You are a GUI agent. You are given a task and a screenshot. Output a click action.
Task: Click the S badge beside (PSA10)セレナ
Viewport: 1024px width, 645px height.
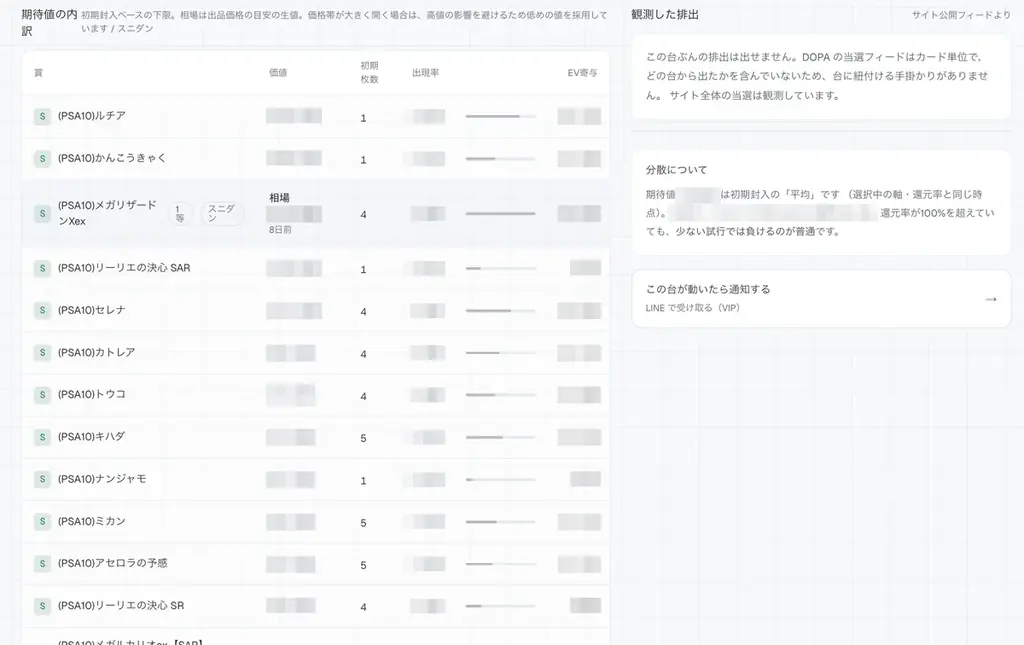[42, 311]
